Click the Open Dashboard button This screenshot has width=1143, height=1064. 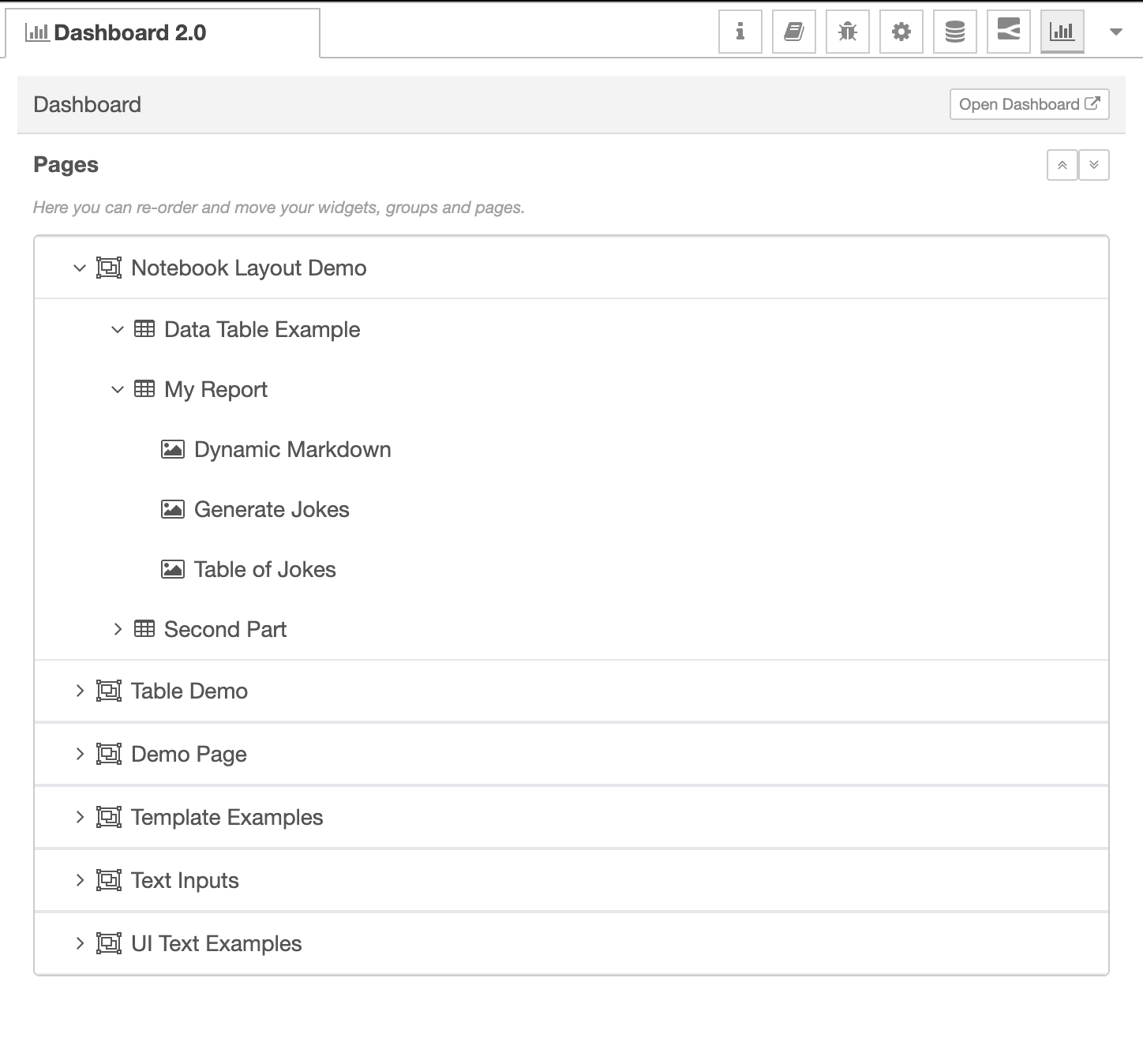(x=1029, y=104)
